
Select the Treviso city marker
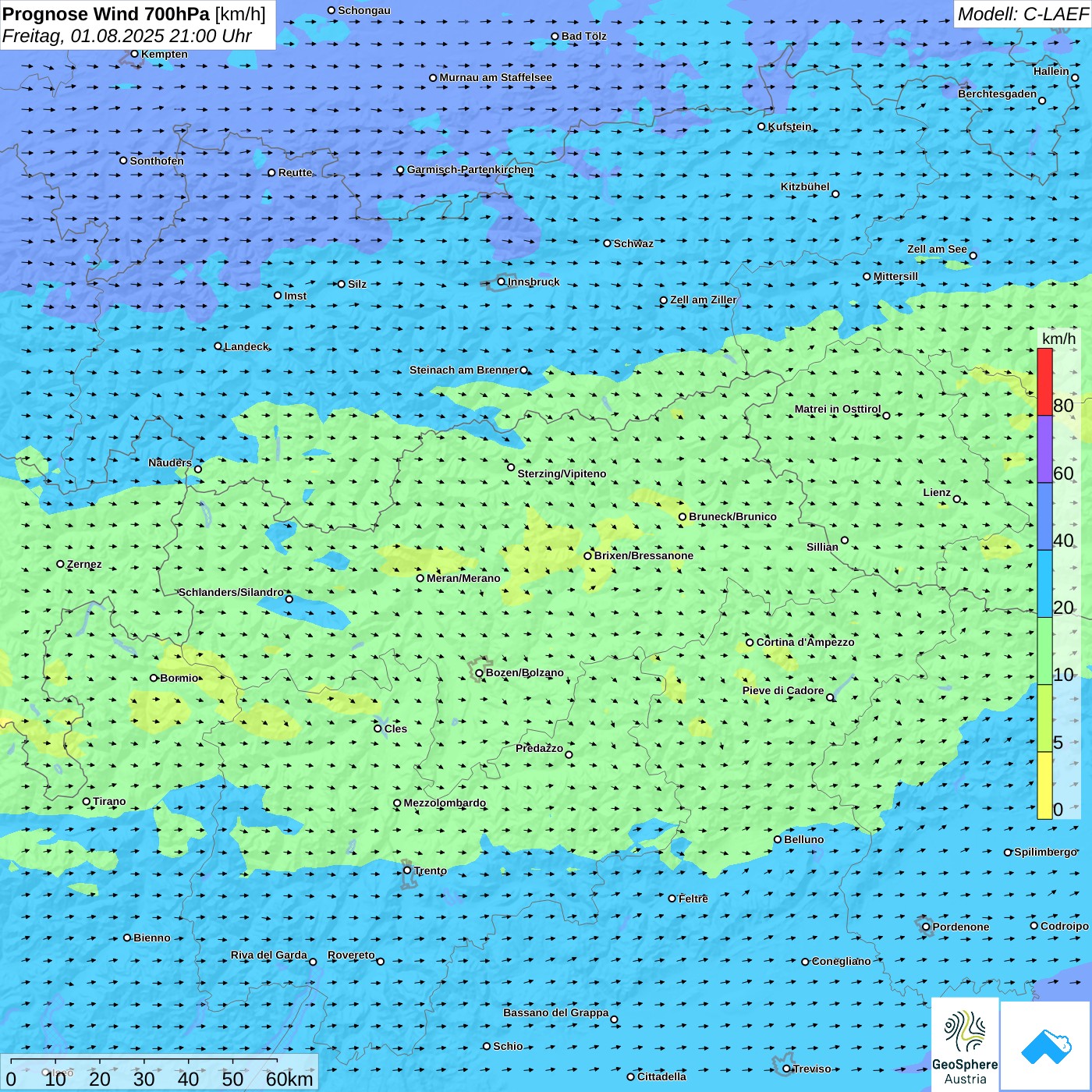[x=787, y=1069]
